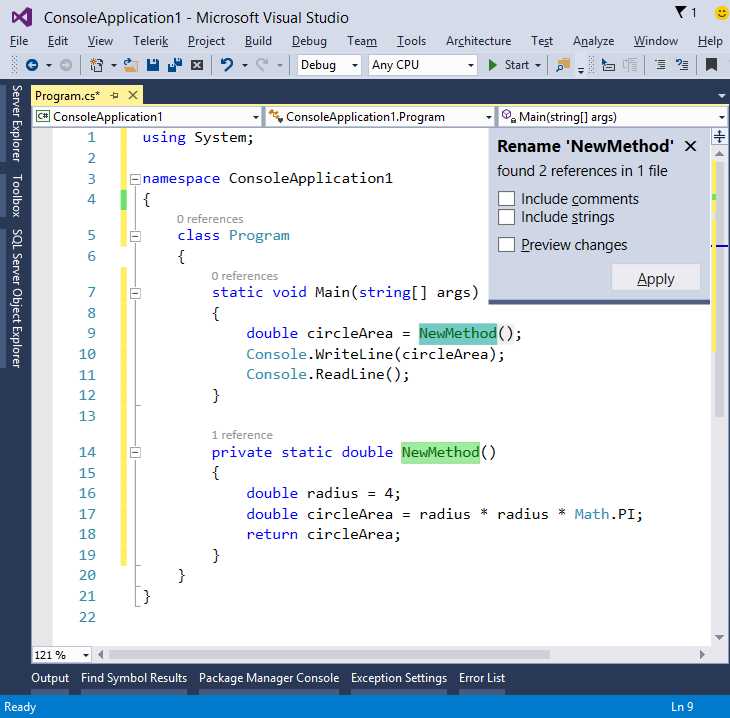
Task: Open the Edit menu
Action: click(58, 41)
